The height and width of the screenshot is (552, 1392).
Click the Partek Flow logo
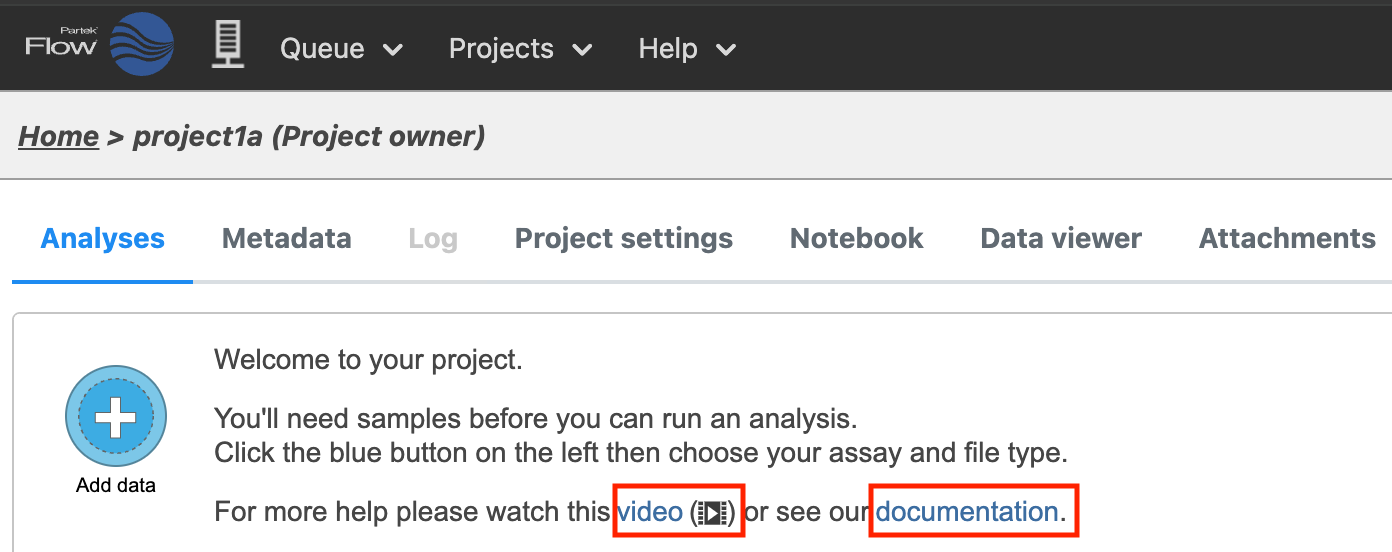pos(99,45)
